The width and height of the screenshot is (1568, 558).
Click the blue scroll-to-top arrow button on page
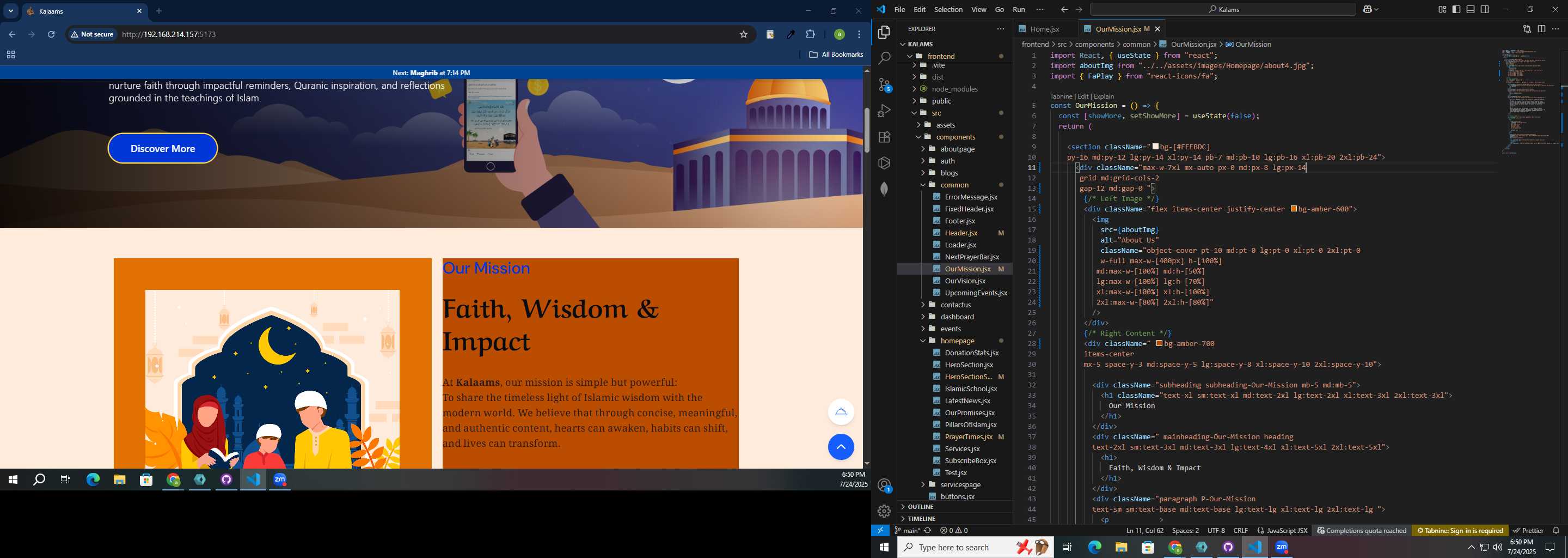point(841,447)
